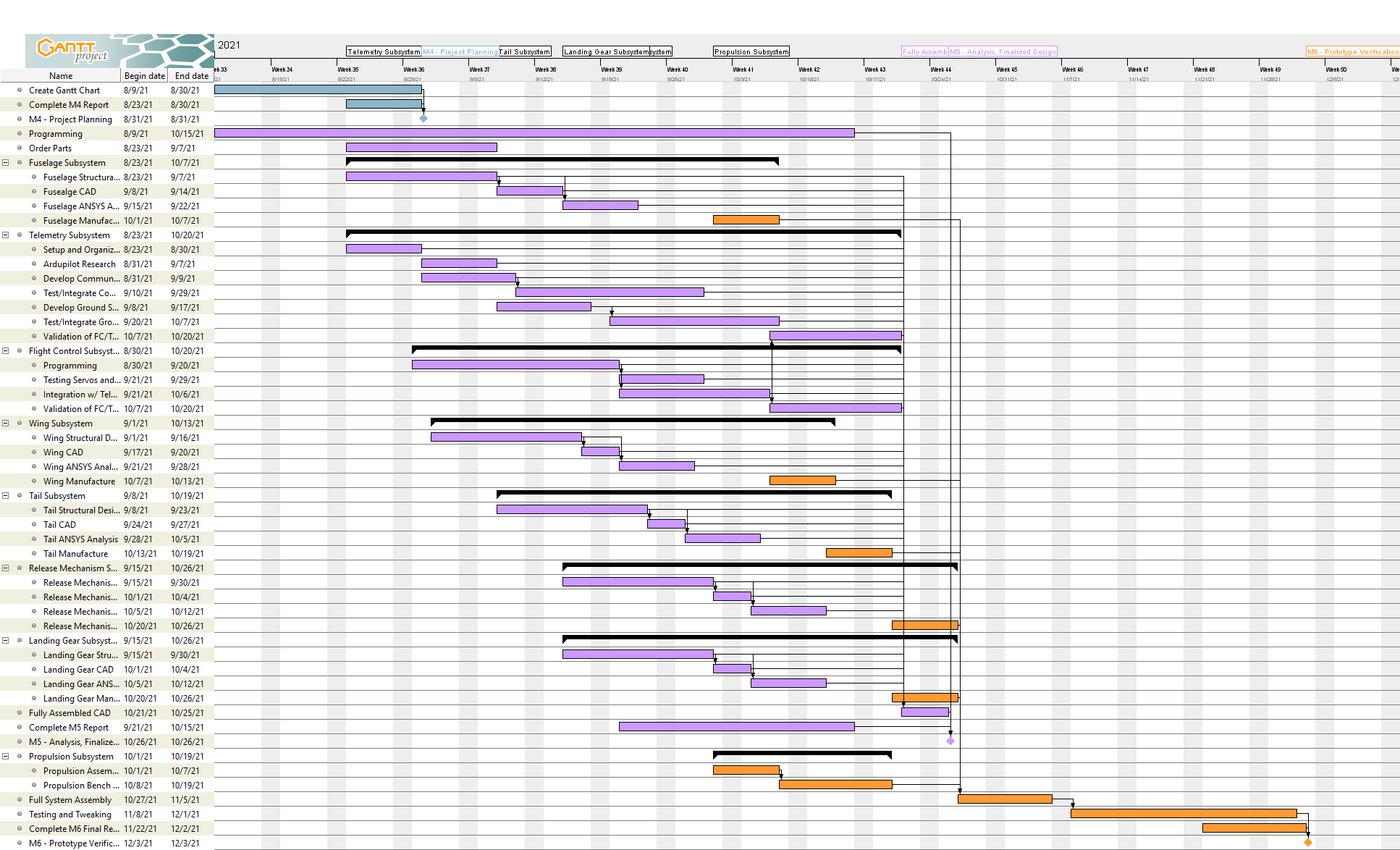Image resolution: width=1400 pixels, height=850 pixels.
Task: Click the bullet icon beside Full System Assembly
Action: (x=20, y=800)
